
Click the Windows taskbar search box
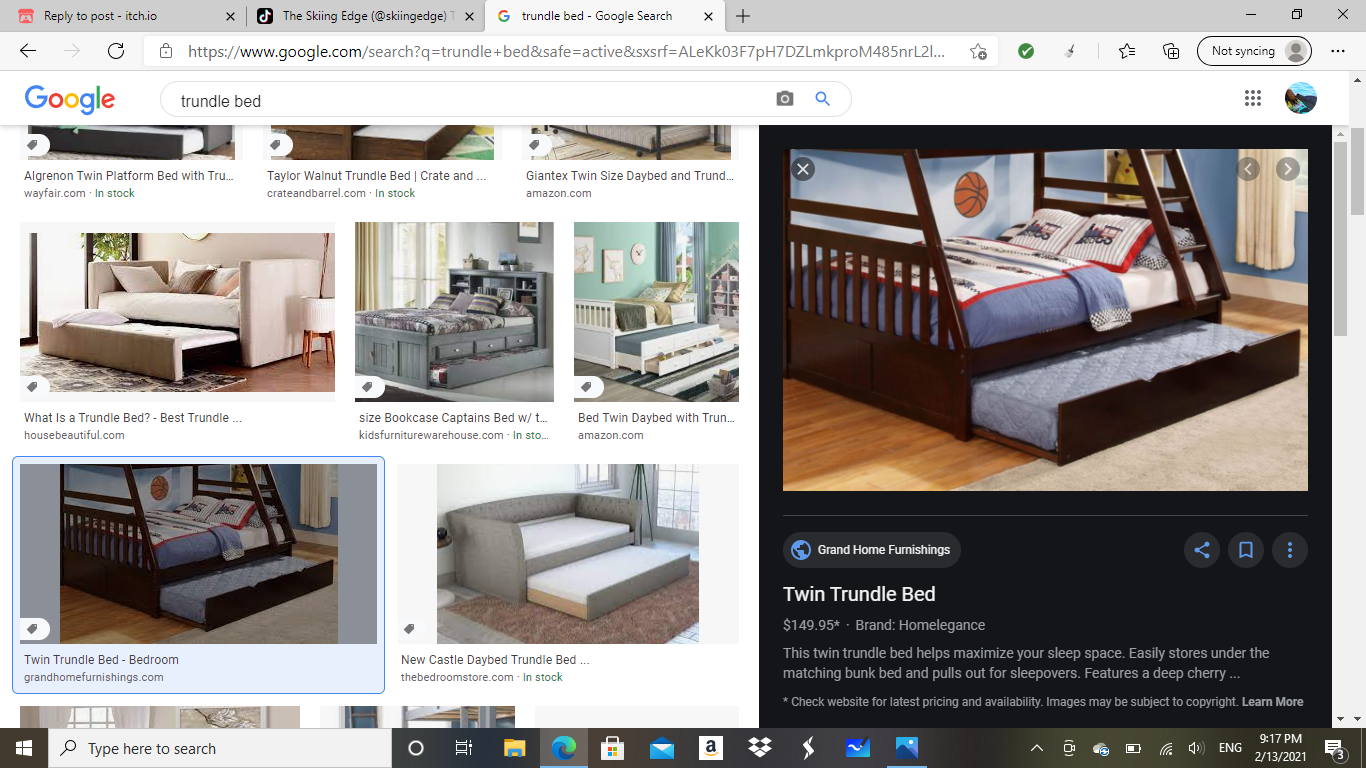219,748
